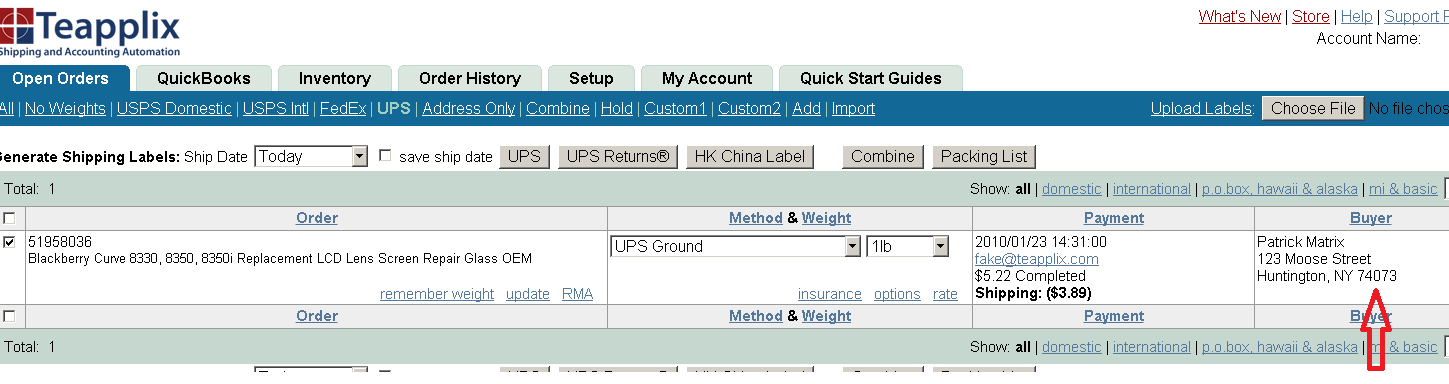
Task: Open the RMA link
Action: (x=578, y=294)
